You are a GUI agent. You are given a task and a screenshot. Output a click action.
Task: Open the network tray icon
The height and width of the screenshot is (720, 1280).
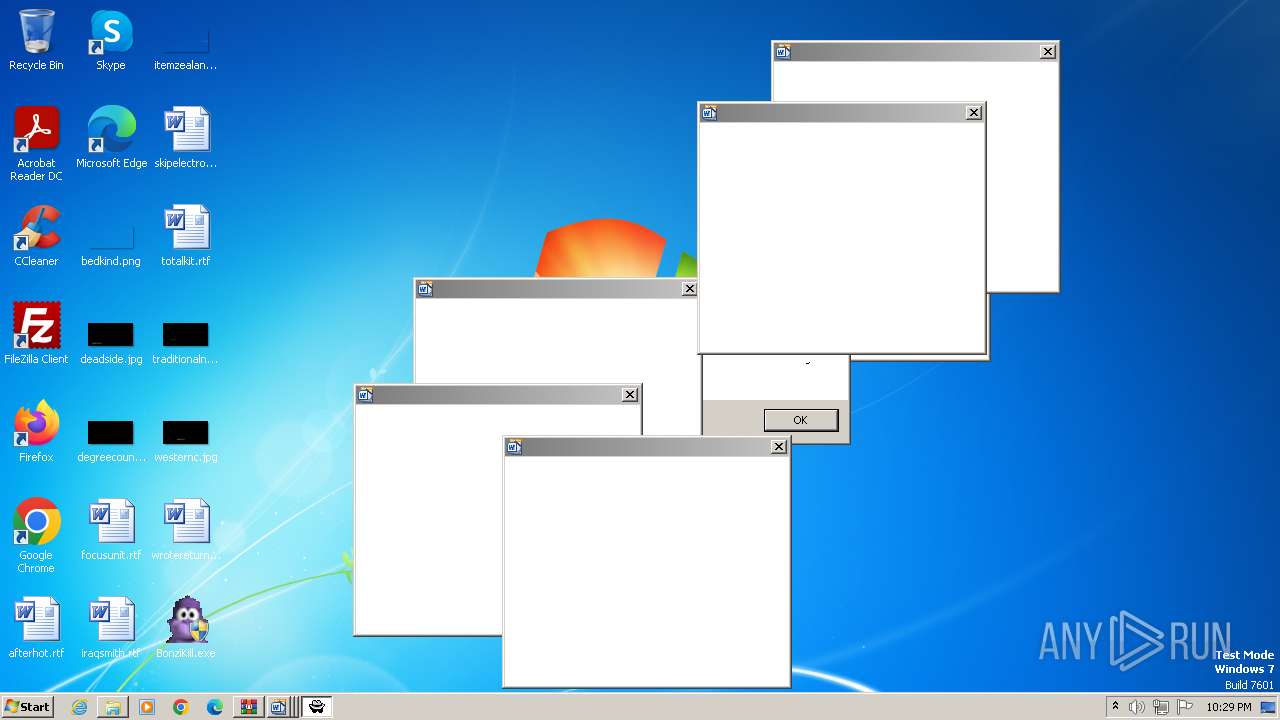(x=1161, y=707)
